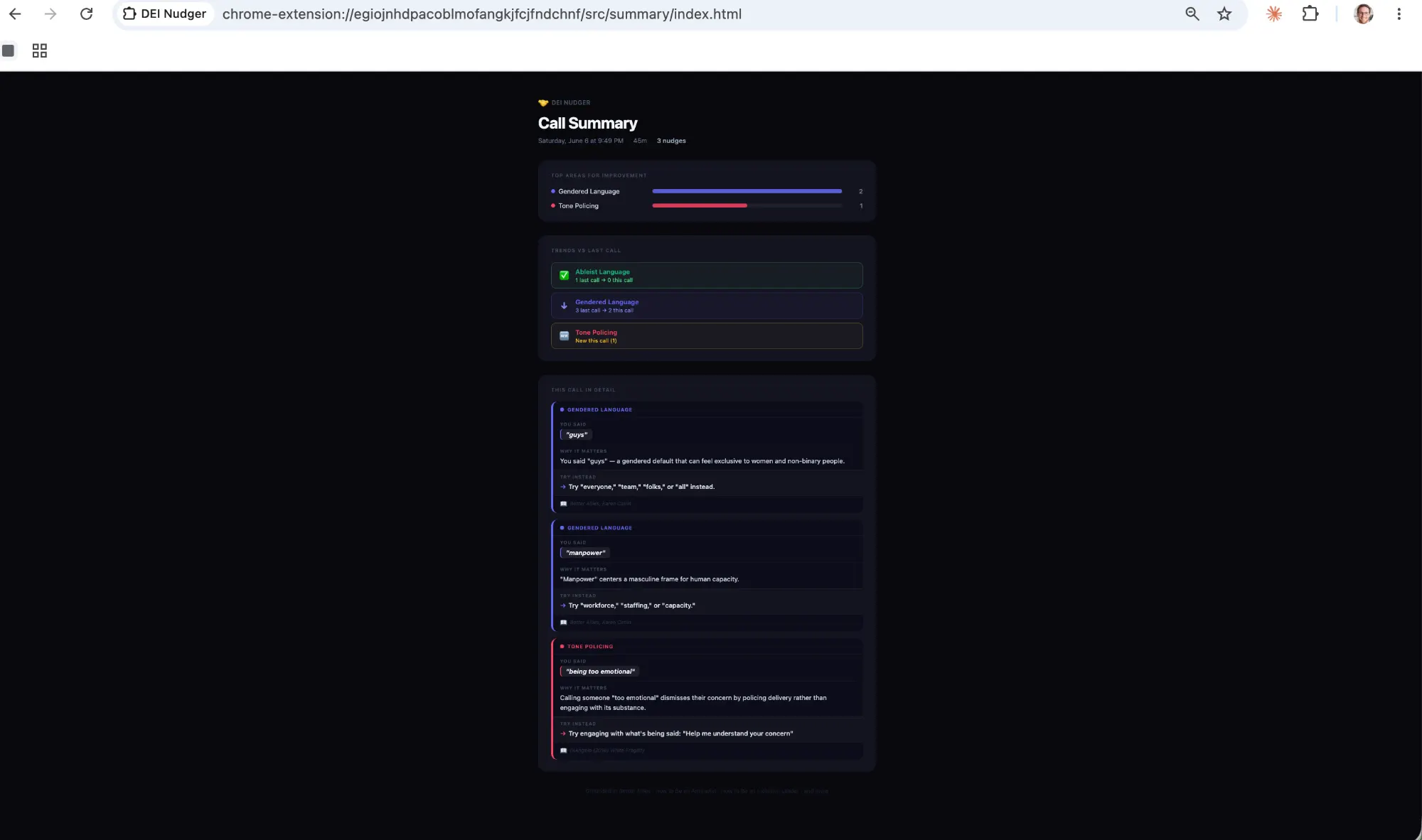Open the apps grid icon in bookmarks bar
1422x840 pixels.
click(x=40, y=50)
